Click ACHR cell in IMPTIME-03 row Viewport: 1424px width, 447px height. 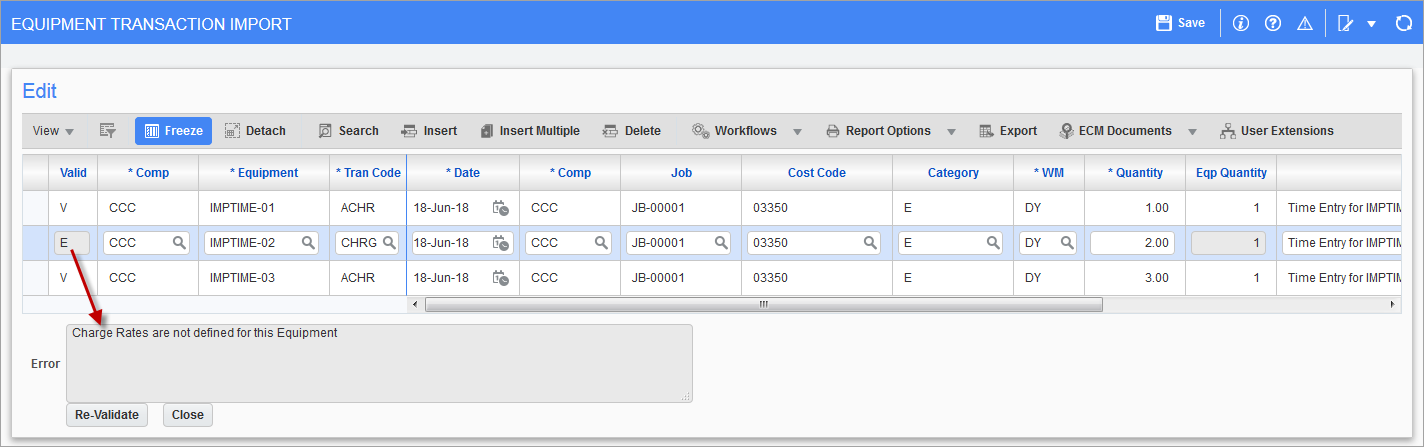click(x=368, y=278)
